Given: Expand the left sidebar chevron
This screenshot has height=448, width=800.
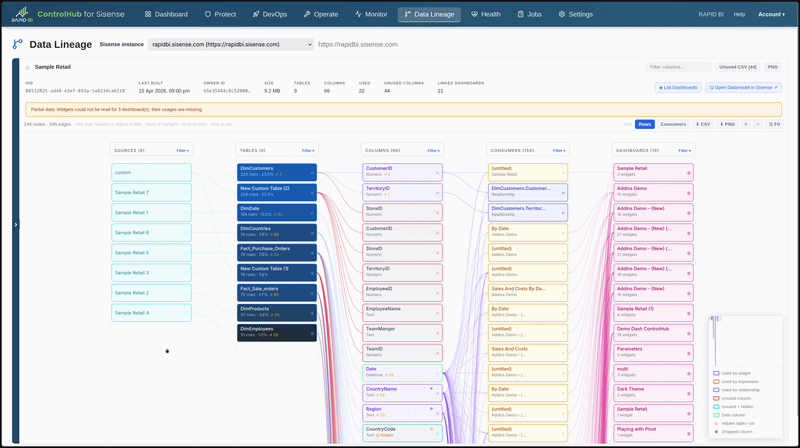Looking at the screenshot, I should point(16,225).
